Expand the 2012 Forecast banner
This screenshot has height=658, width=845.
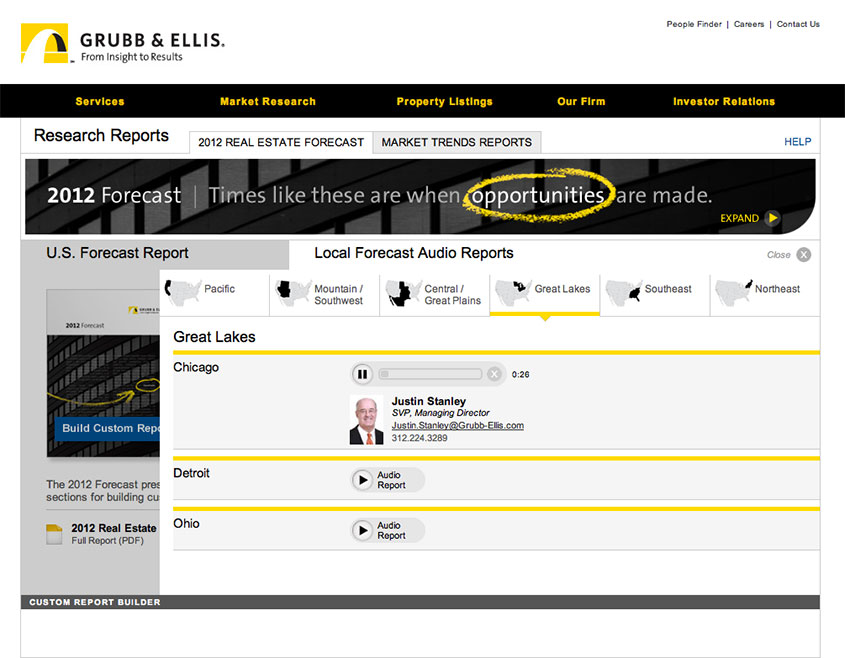[771, 218]
